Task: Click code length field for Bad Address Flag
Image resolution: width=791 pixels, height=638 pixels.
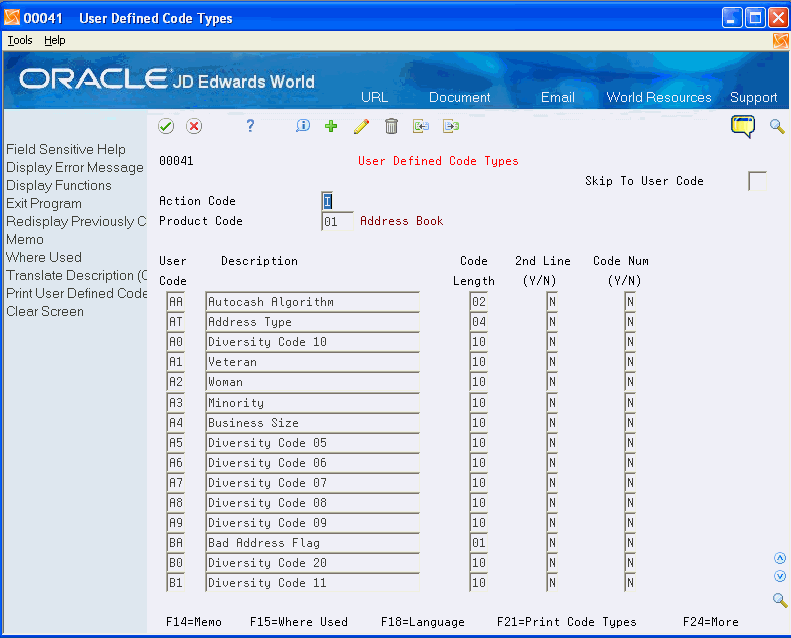Action: (478, 543)
